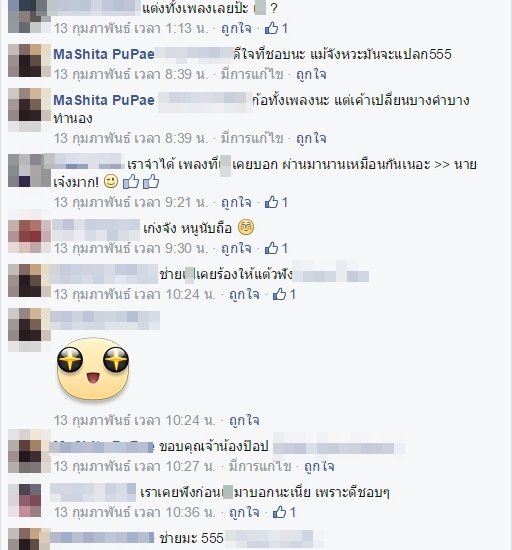Image resolution: width=512 pixels, height=550 pixels.
Task: Click ถูกใจ on the 1:13 comment
Action: coord(236,28)
